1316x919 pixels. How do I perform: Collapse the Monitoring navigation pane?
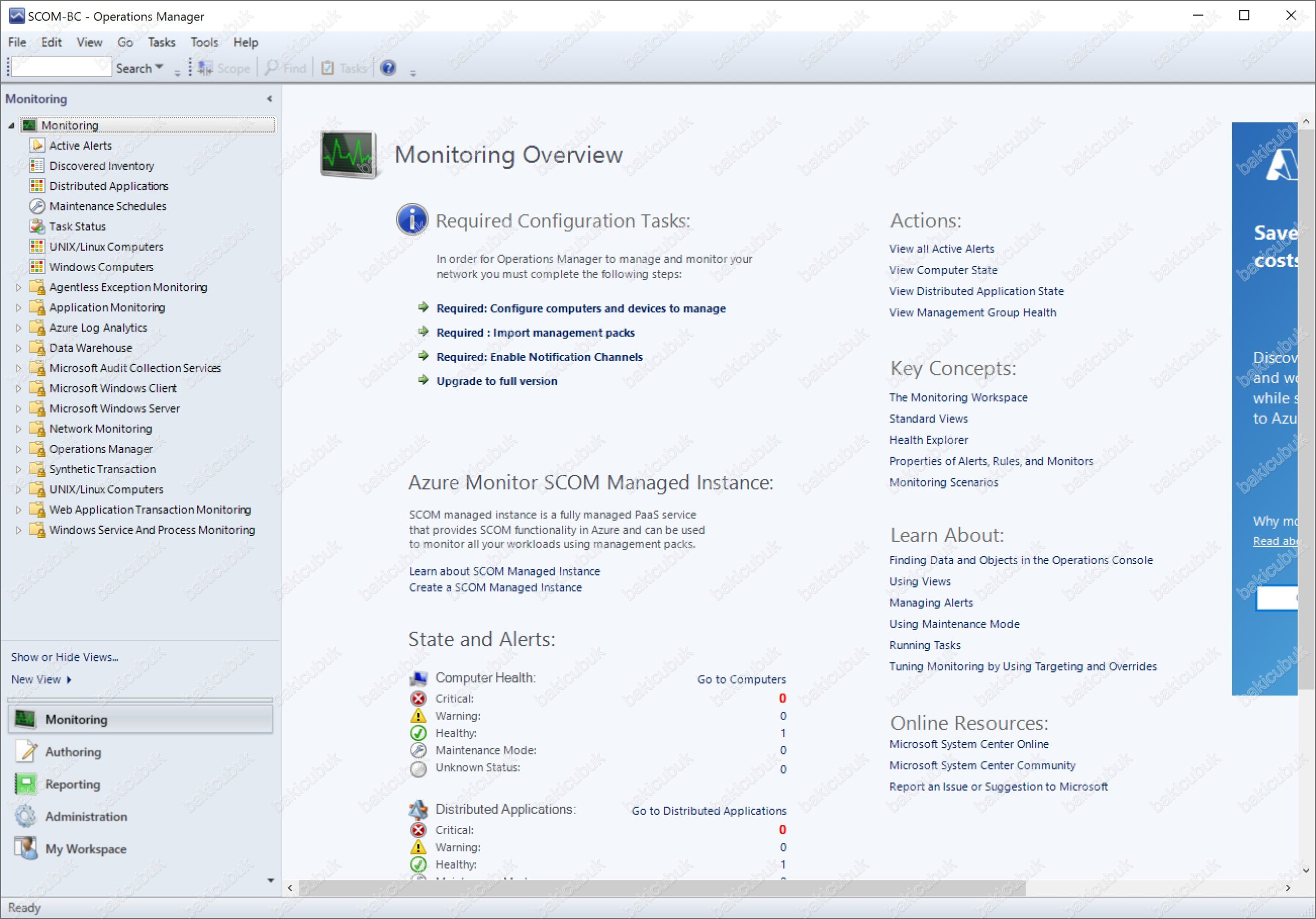tap(269, 99)
